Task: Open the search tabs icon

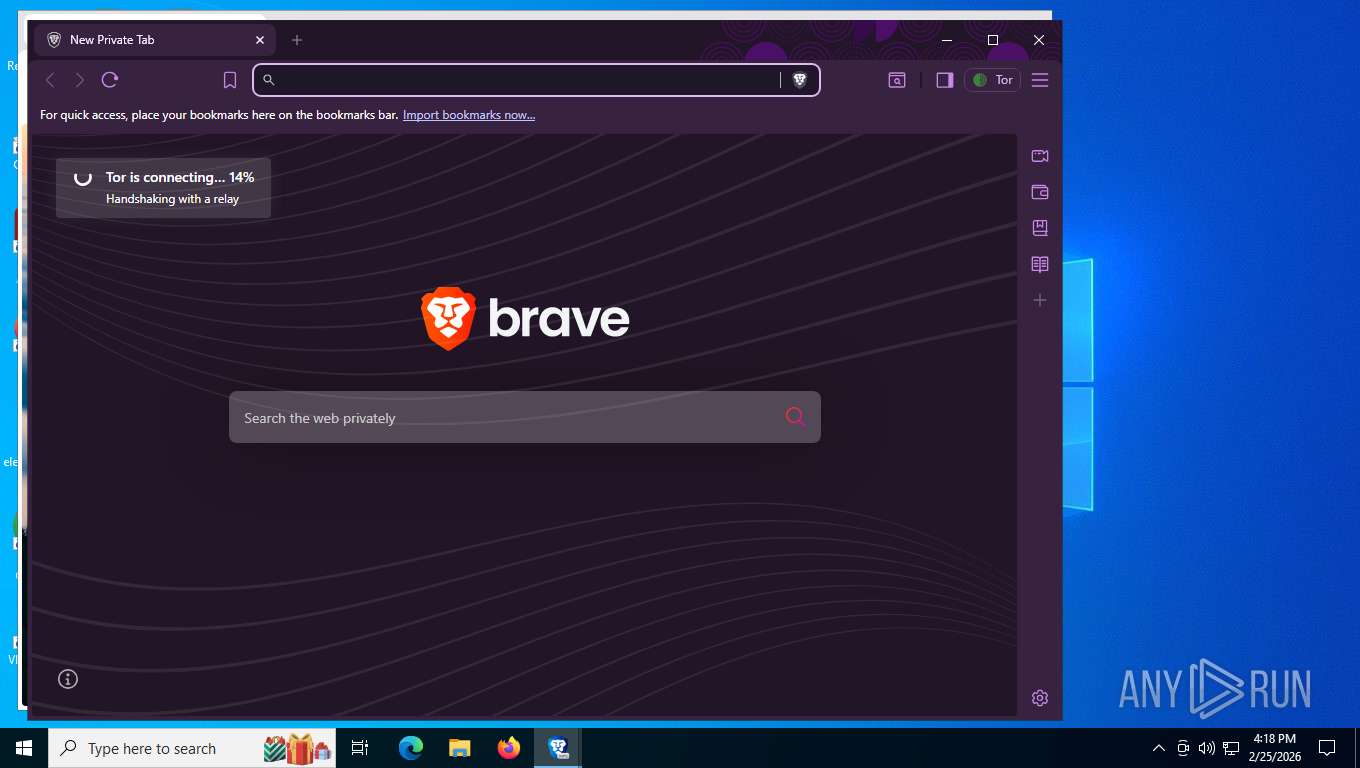Action: (x=897, y=80)
